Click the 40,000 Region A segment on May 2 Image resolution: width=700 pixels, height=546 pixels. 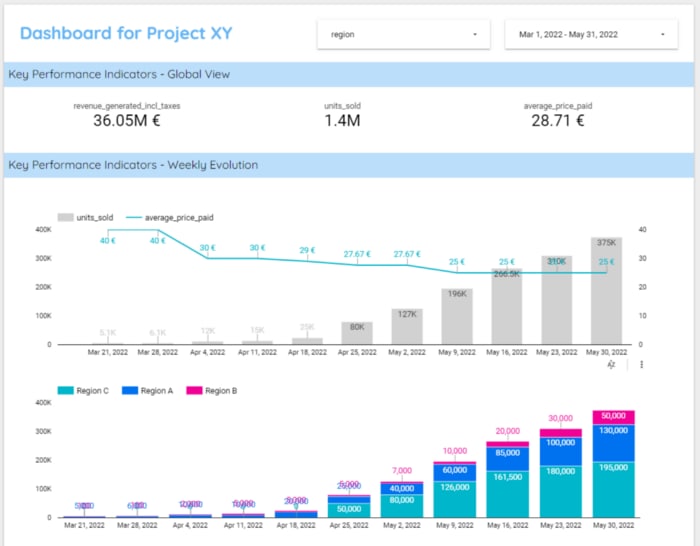[402, 488]
